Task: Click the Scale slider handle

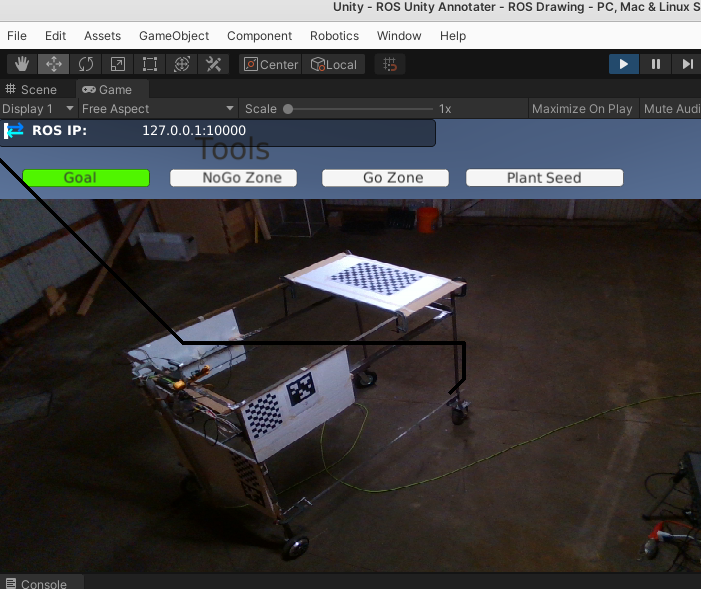Action: point(288,109)
